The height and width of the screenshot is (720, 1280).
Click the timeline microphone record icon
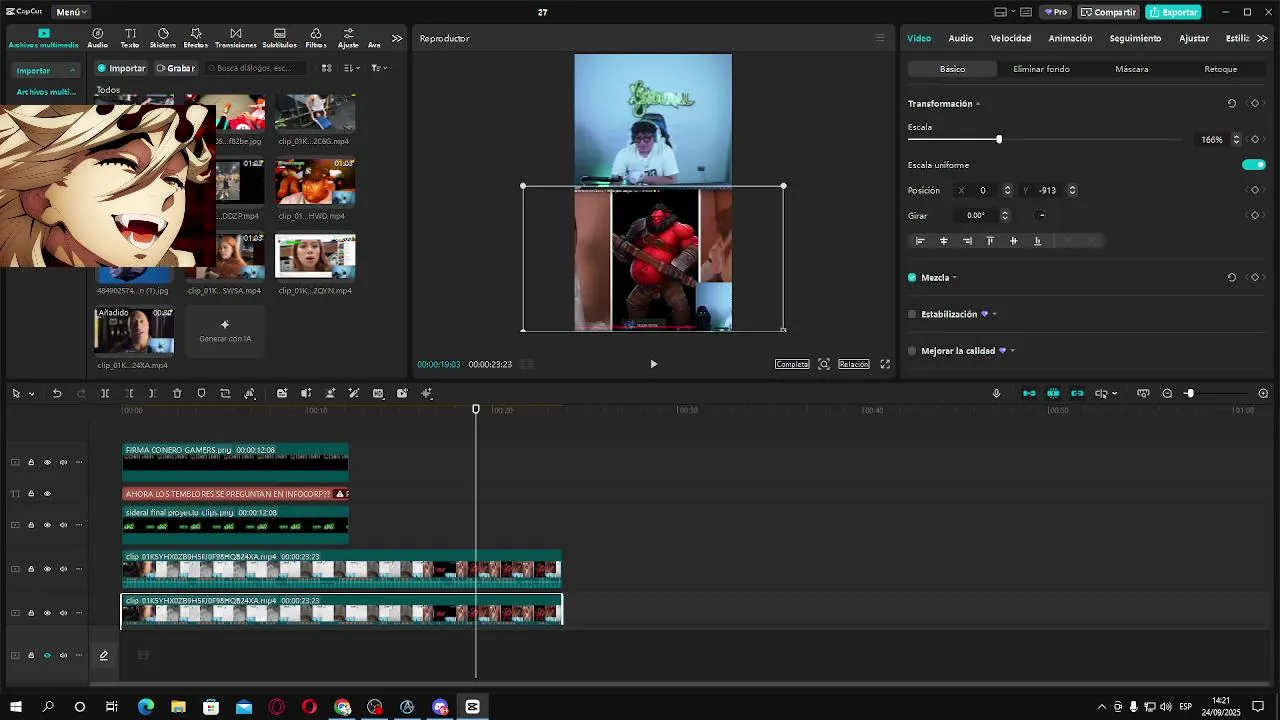[996, 393]
